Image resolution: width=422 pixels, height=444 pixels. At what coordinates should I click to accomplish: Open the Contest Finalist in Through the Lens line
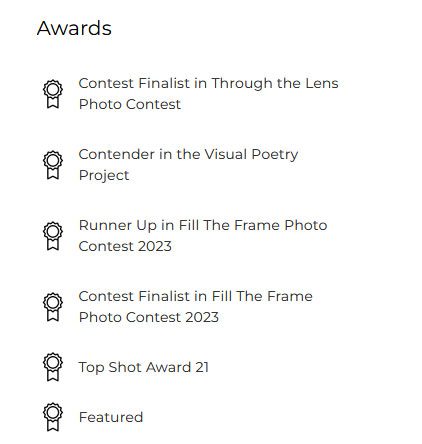coord(208,83)
